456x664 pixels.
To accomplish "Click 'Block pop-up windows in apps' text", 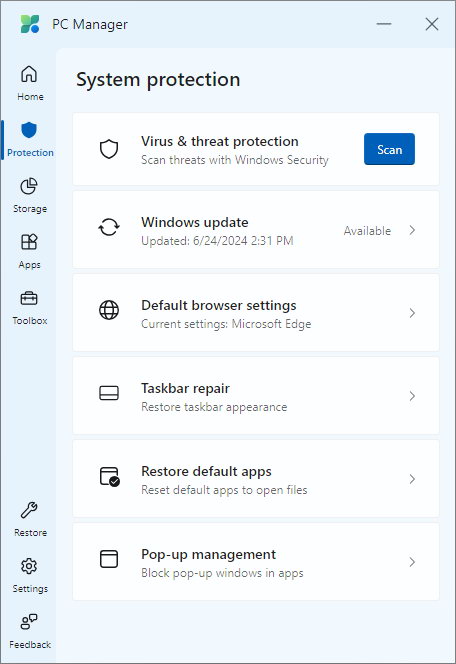I will point(222,573).
